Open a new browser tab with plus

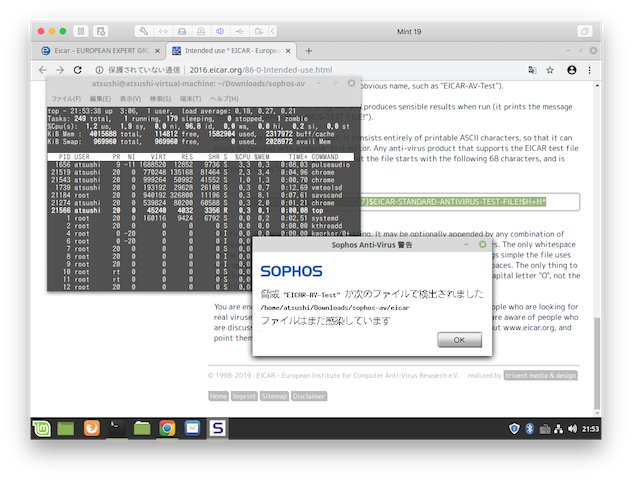(x=309, y=51)
